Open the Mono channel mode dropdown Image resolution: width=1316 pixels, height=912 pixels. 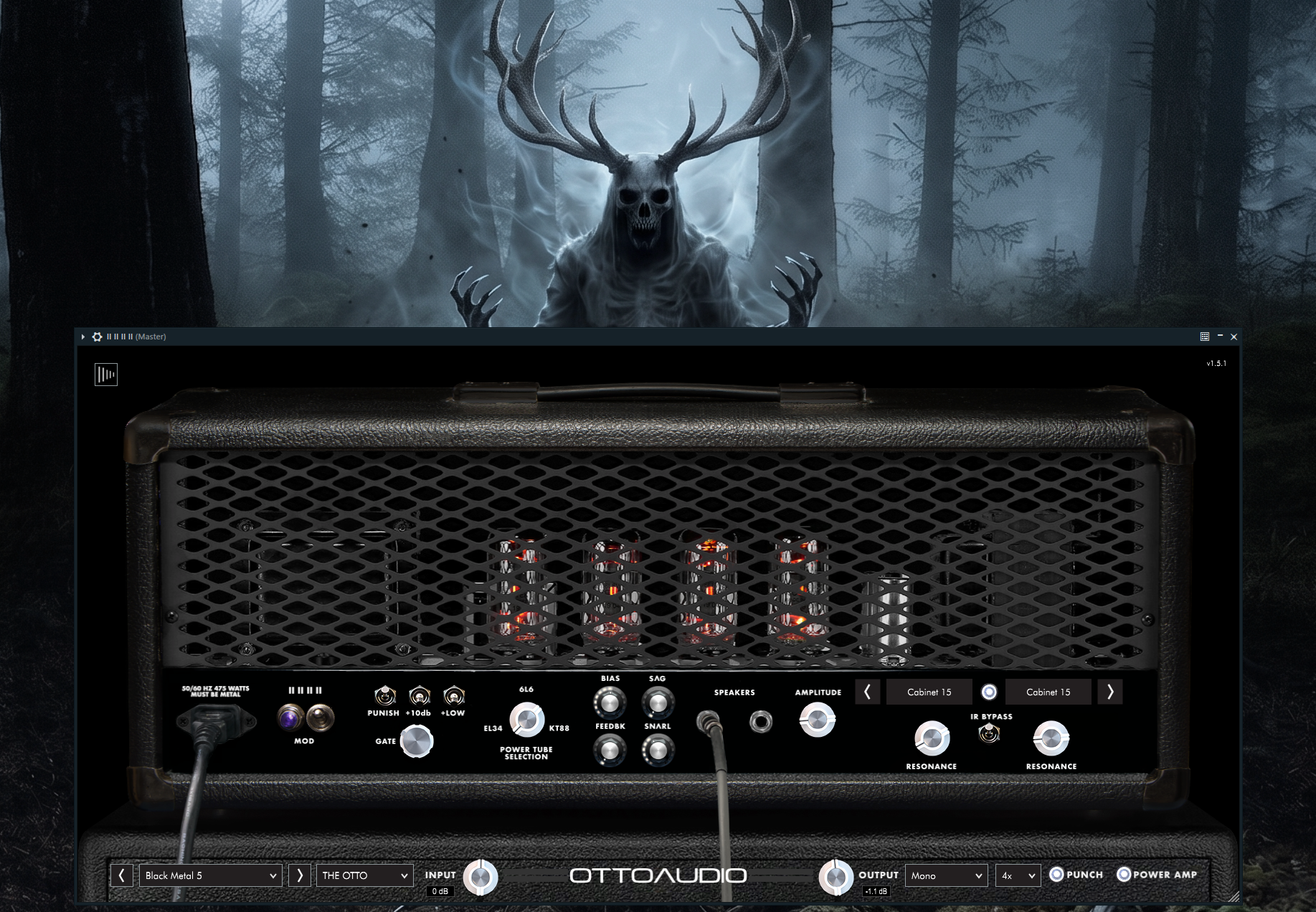pyautogui.click(x=947, y=875)
